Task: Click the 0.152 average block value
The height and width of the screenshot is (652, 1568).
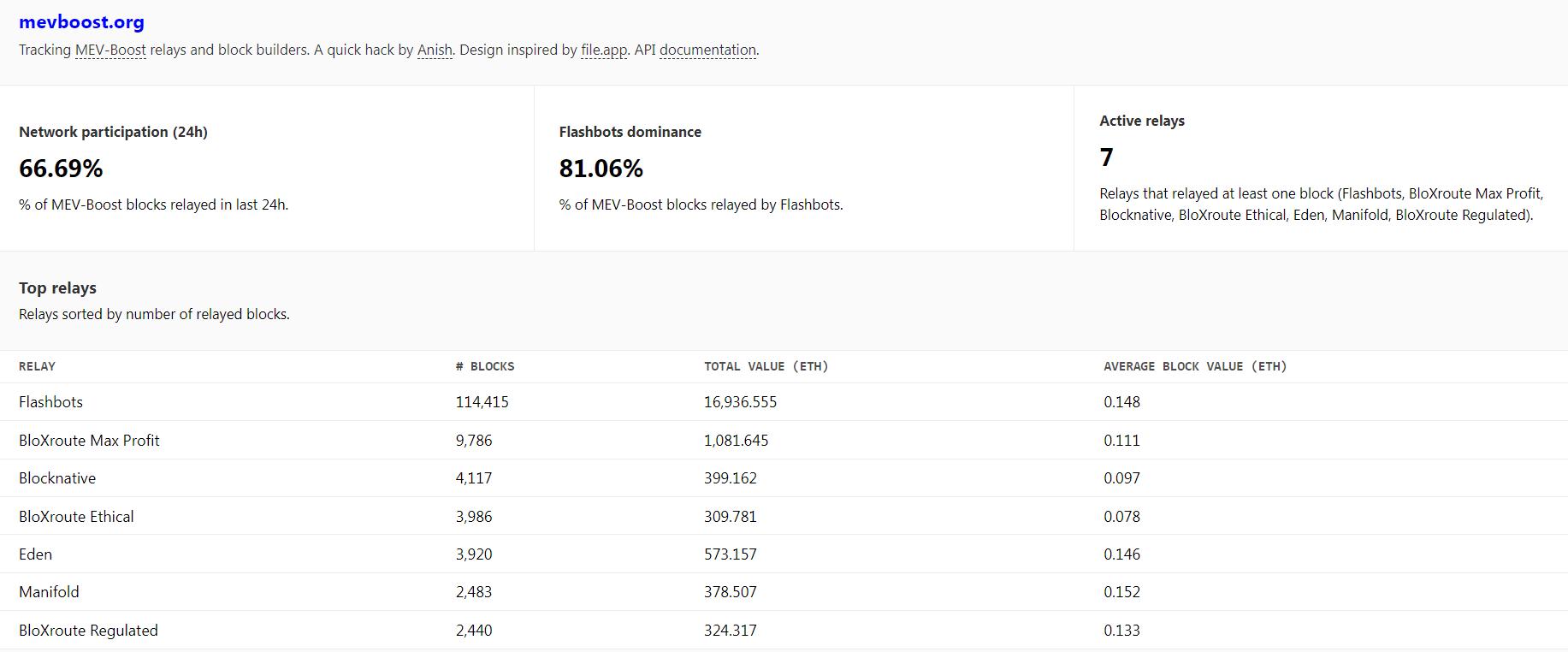Action: pyautogui.click(x=1121, y=592)
